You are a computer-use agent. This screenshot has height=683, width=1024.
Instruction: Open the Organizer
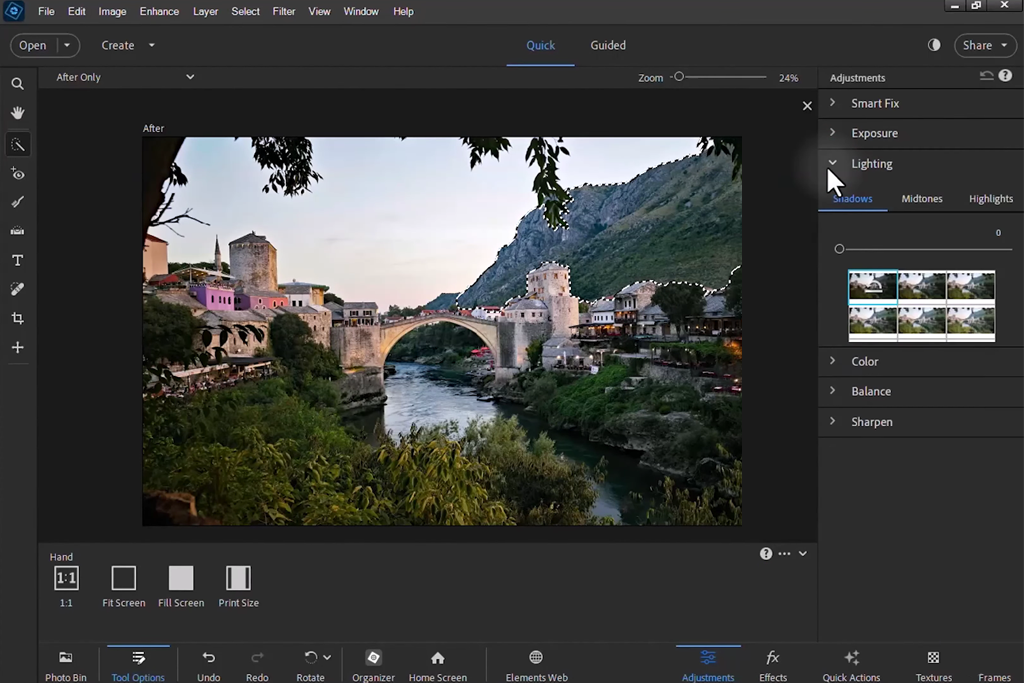point(374,665)
